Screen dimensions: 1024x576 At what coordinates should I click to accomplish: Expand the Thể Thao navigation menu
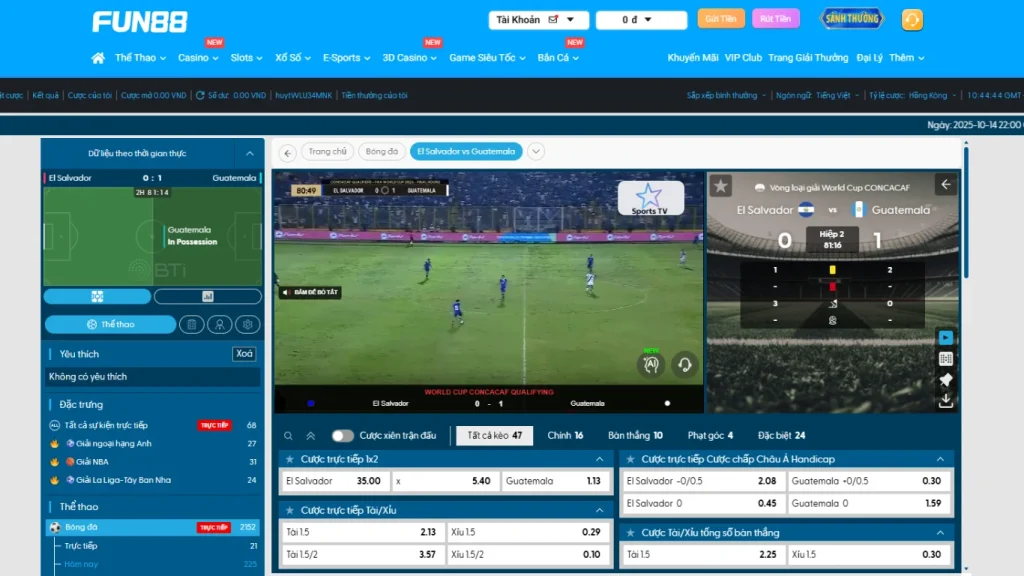point(140,58)
